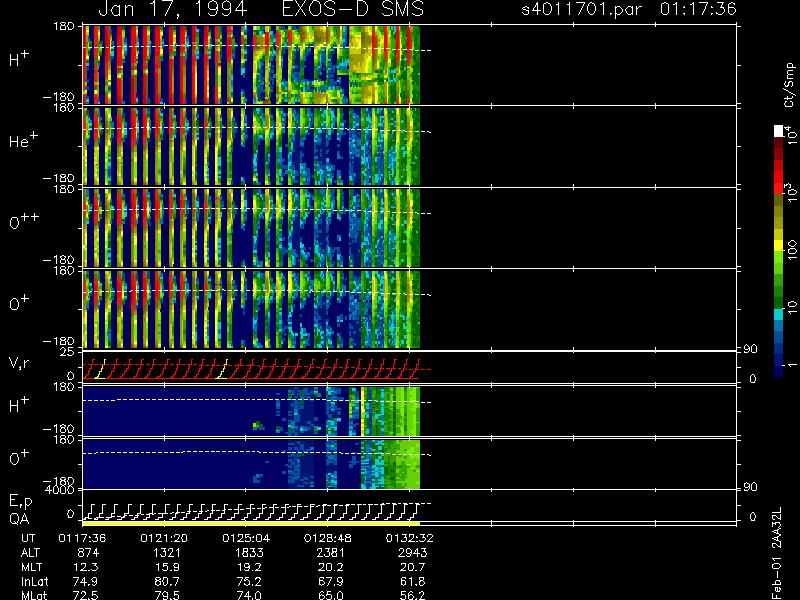800x600 pixels.
Task: Click the white cap of the color bar
Action: [x=778, y=131]
